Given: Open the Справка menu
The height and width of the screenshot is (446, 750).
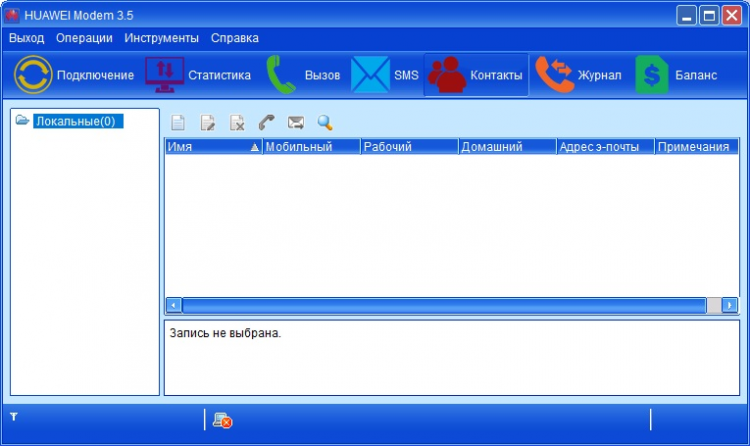Looking at the screenshot, I should [234, 38].
